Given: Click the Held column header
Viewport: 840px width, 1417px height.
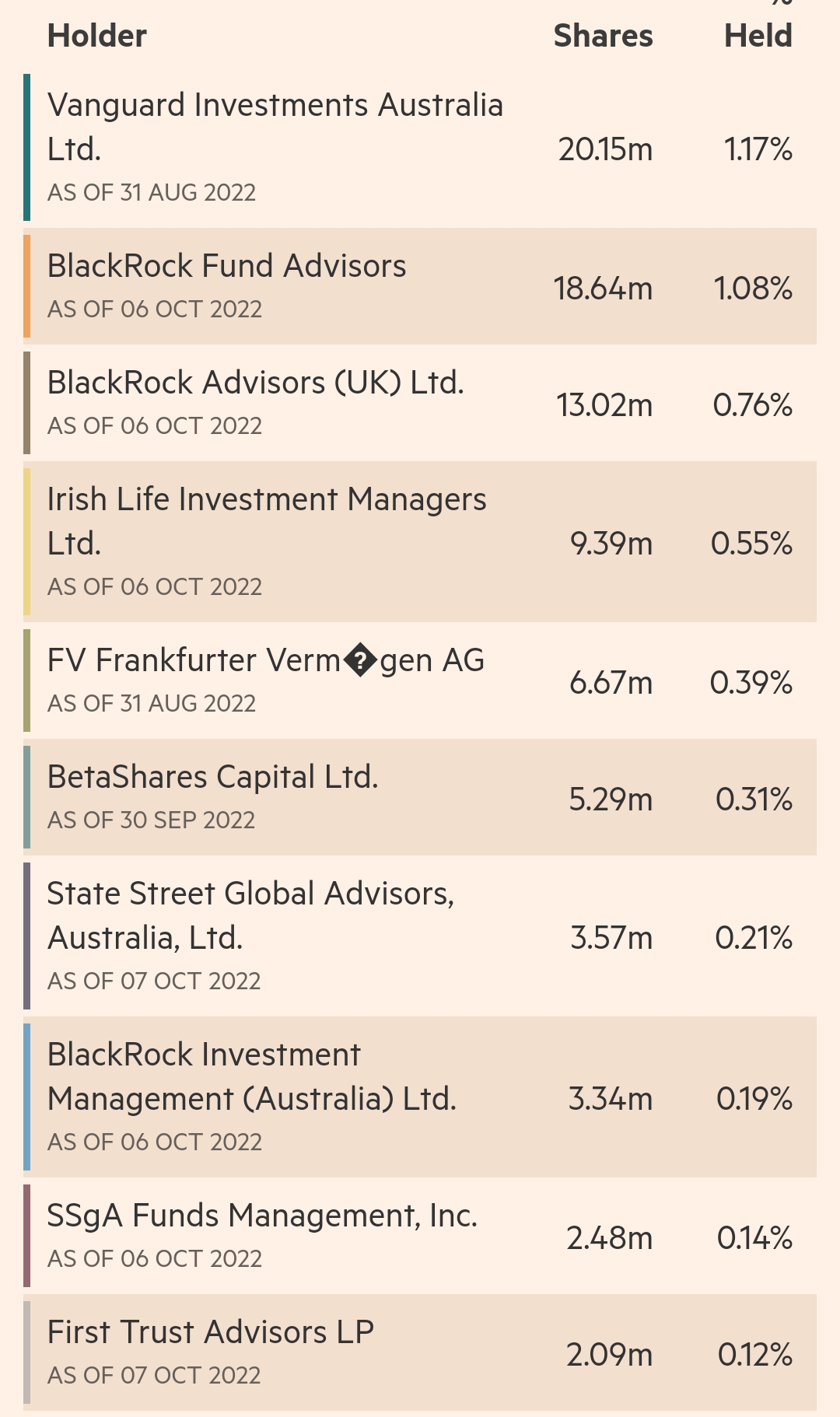Looking at the screenshot, I should tap(758, 36).
